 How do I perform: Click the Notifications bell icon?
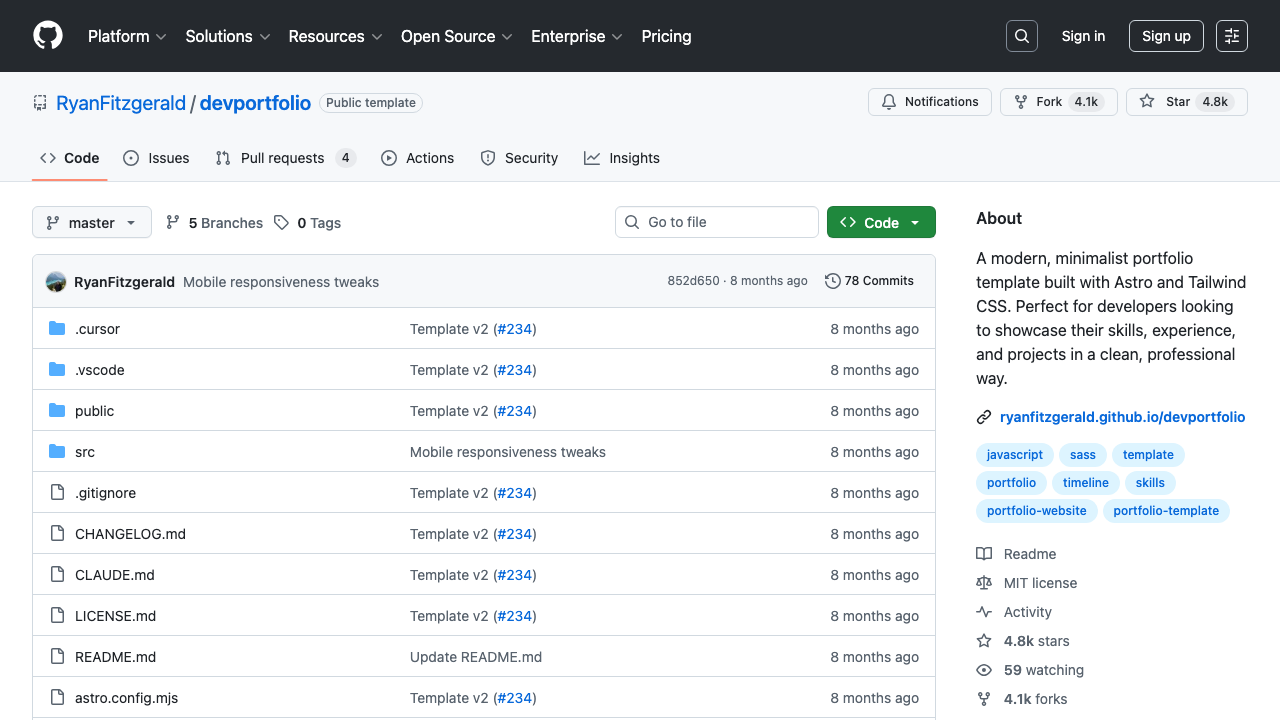[x=889, y=101]
